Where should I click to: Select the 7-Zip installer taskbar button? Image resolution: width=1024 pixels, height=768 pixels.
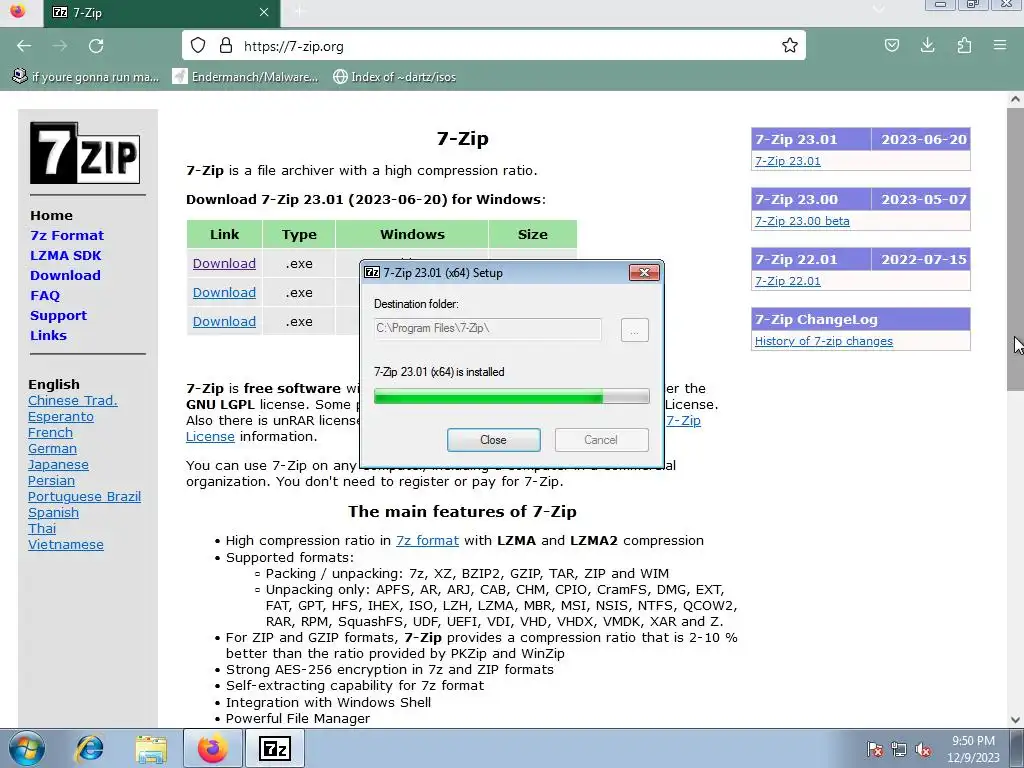tap(275, 748)
